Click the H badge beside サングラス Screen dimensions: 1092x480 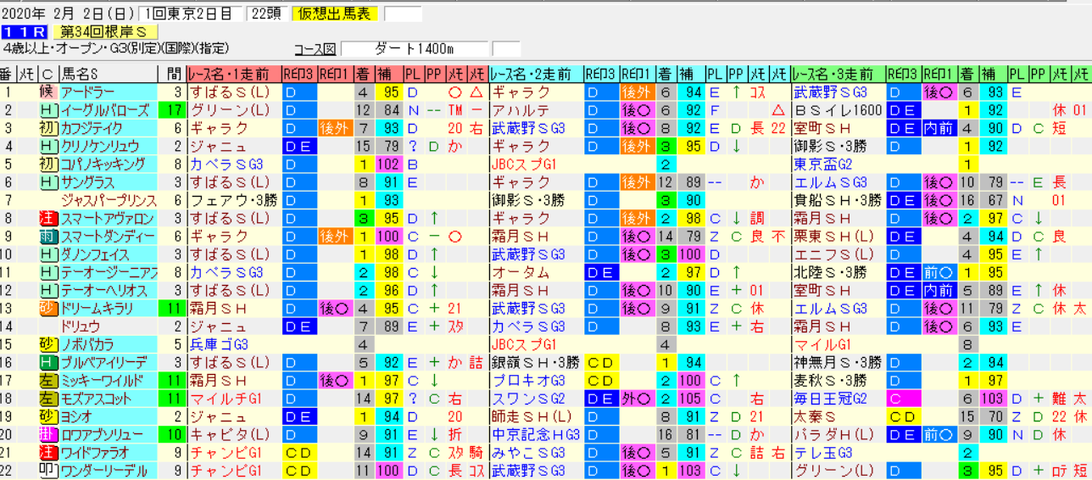click(x=47, y=182)
